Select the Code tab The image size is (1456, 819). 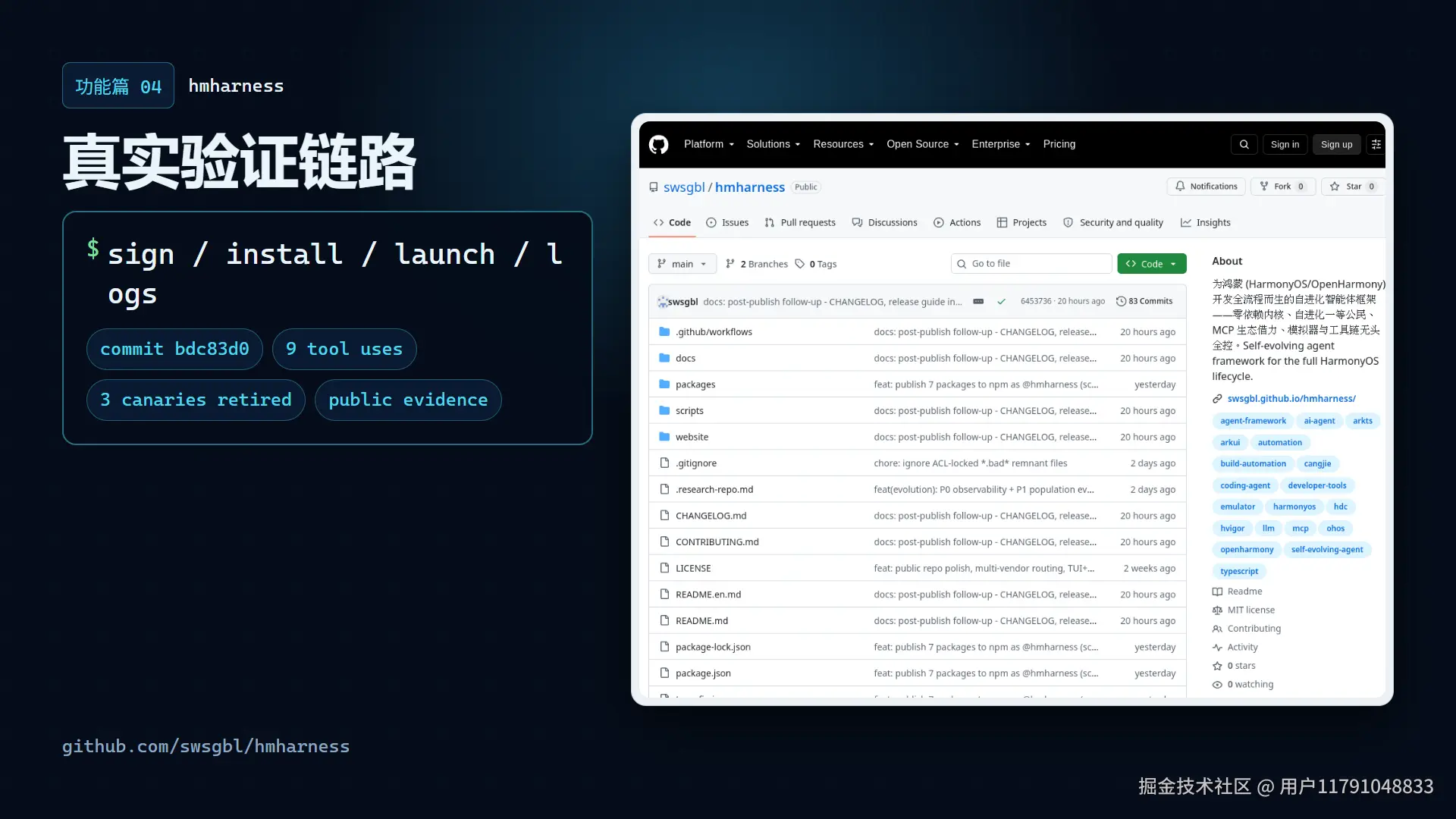(x=672, y=223)
